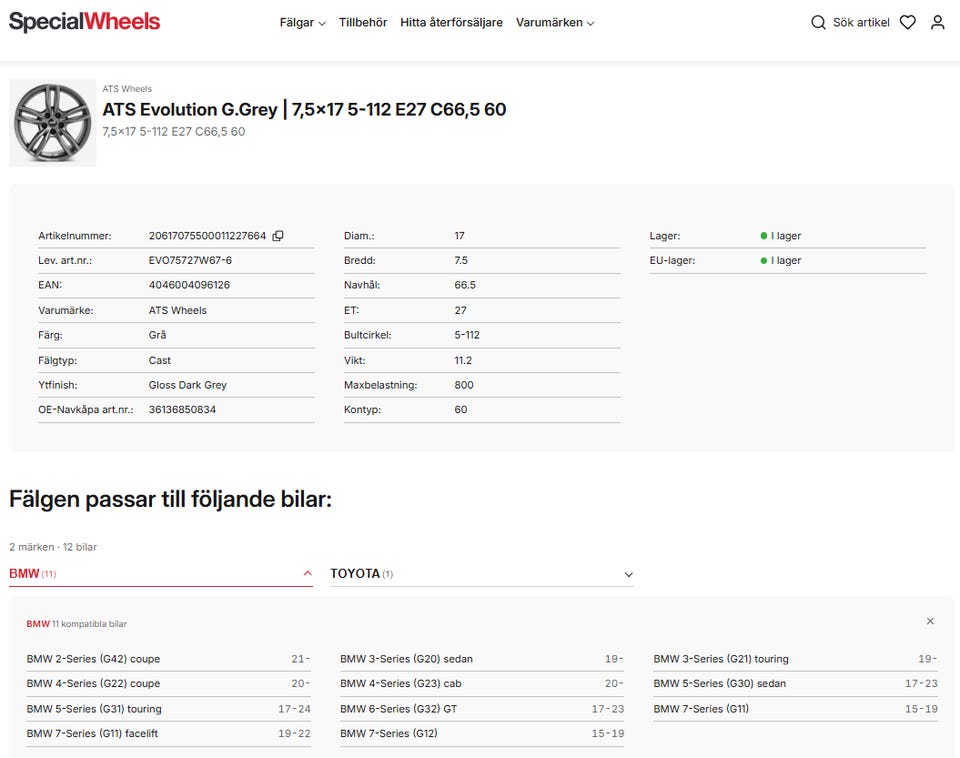Click the Ytfinish value Gloss Dark Grey
960x758 pixels.
[187, 385]
